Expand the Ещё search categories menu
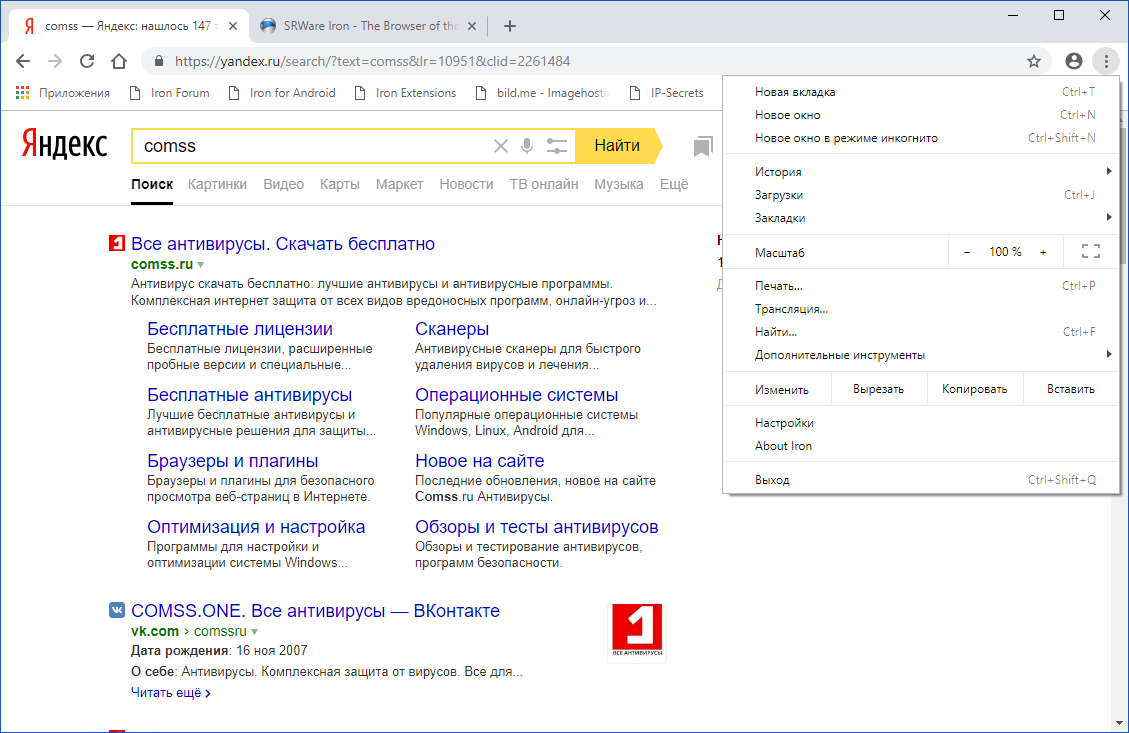Viewport: 1129px width, 733px height. [674, 184]
